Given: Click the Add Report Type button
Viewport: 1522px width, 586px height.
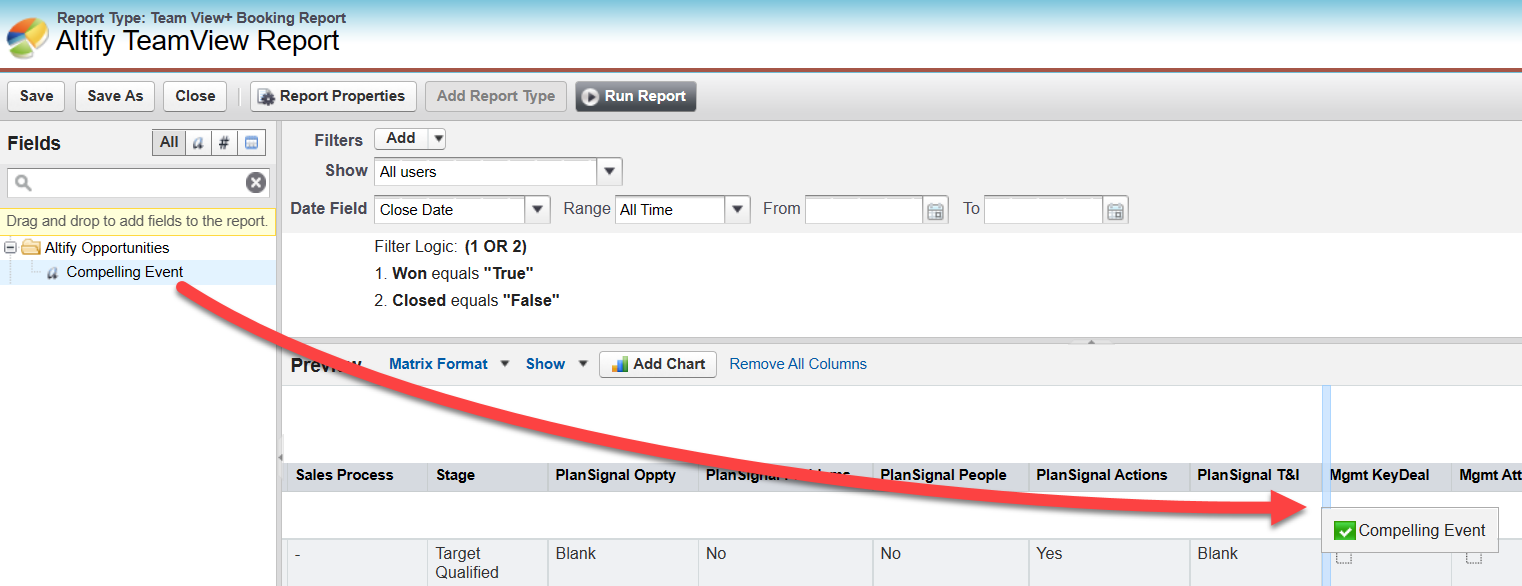Looking at the screenshot, I should [x=496, y=96].
